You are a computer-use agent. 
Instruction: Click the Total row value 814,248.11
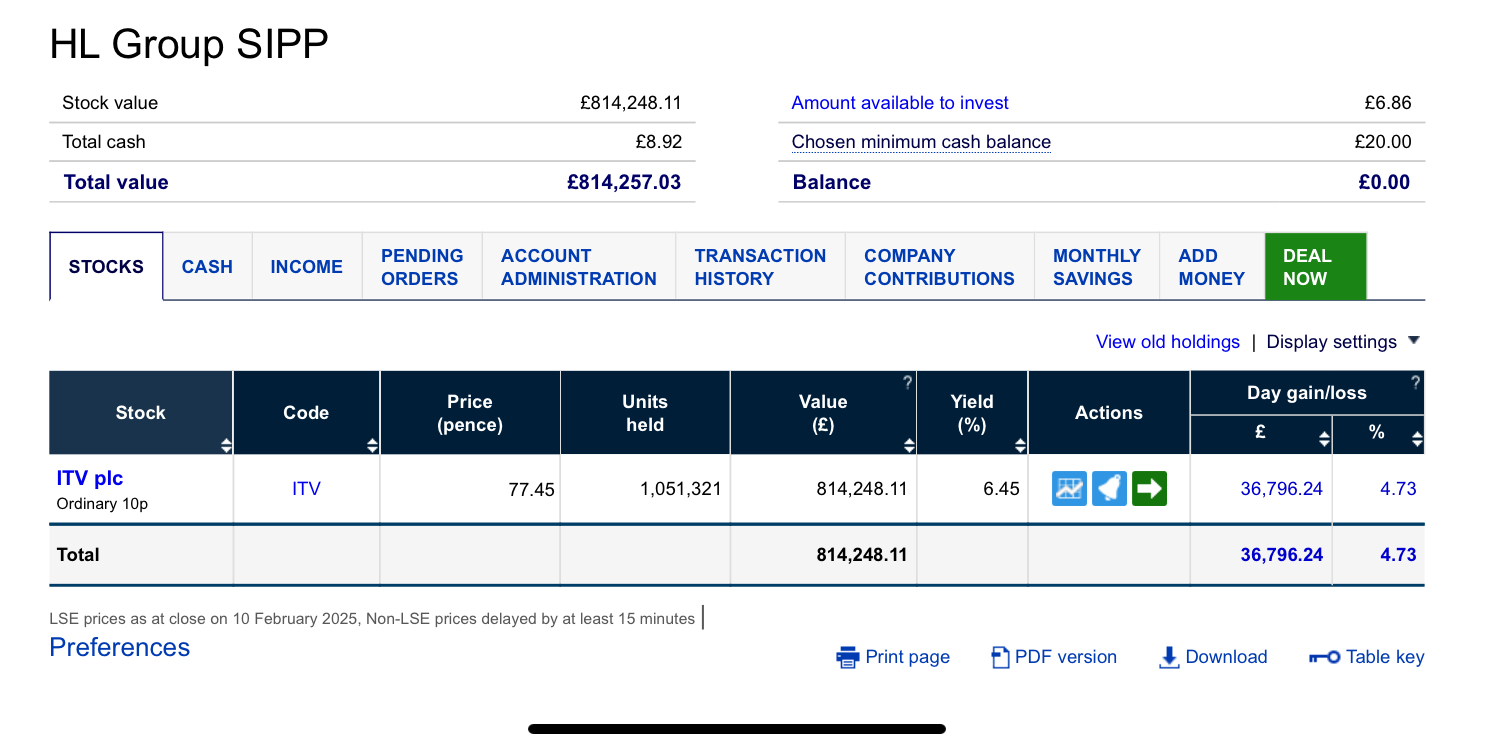[862, 554]
